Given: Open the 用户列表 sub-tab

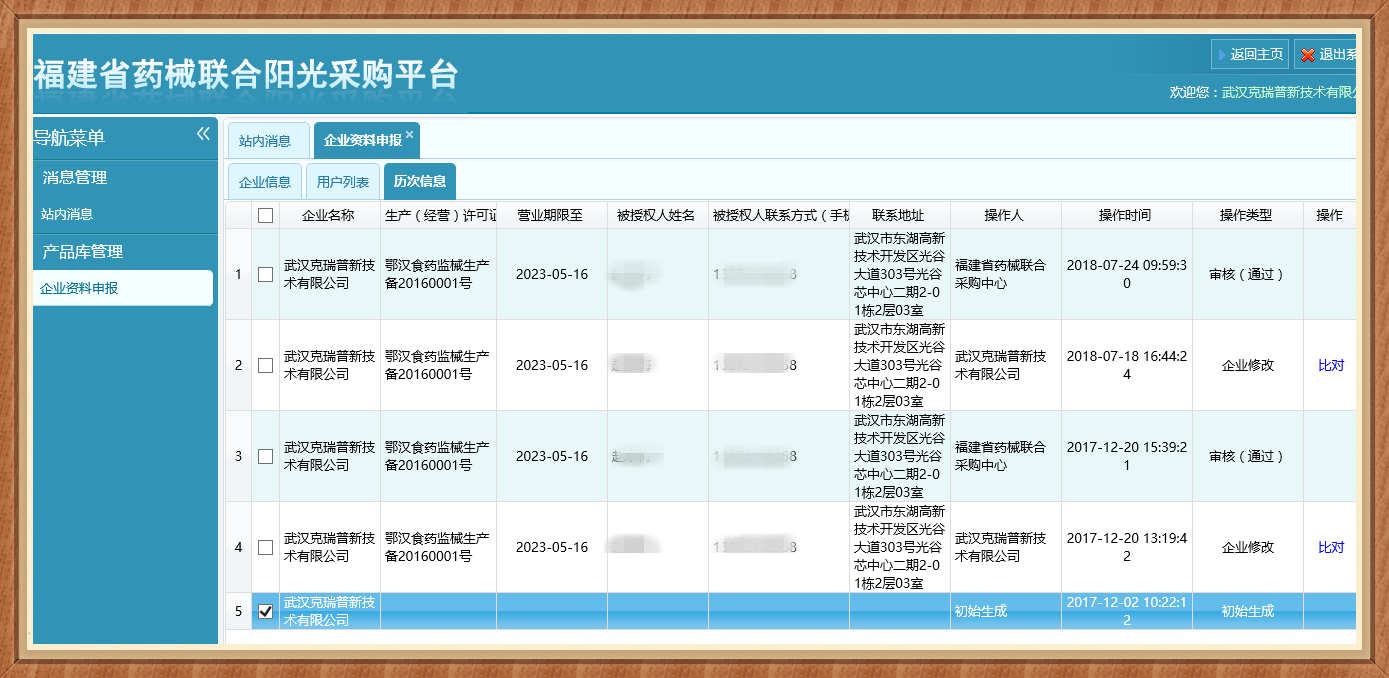Looking at the screenshot, I should 343,182.
